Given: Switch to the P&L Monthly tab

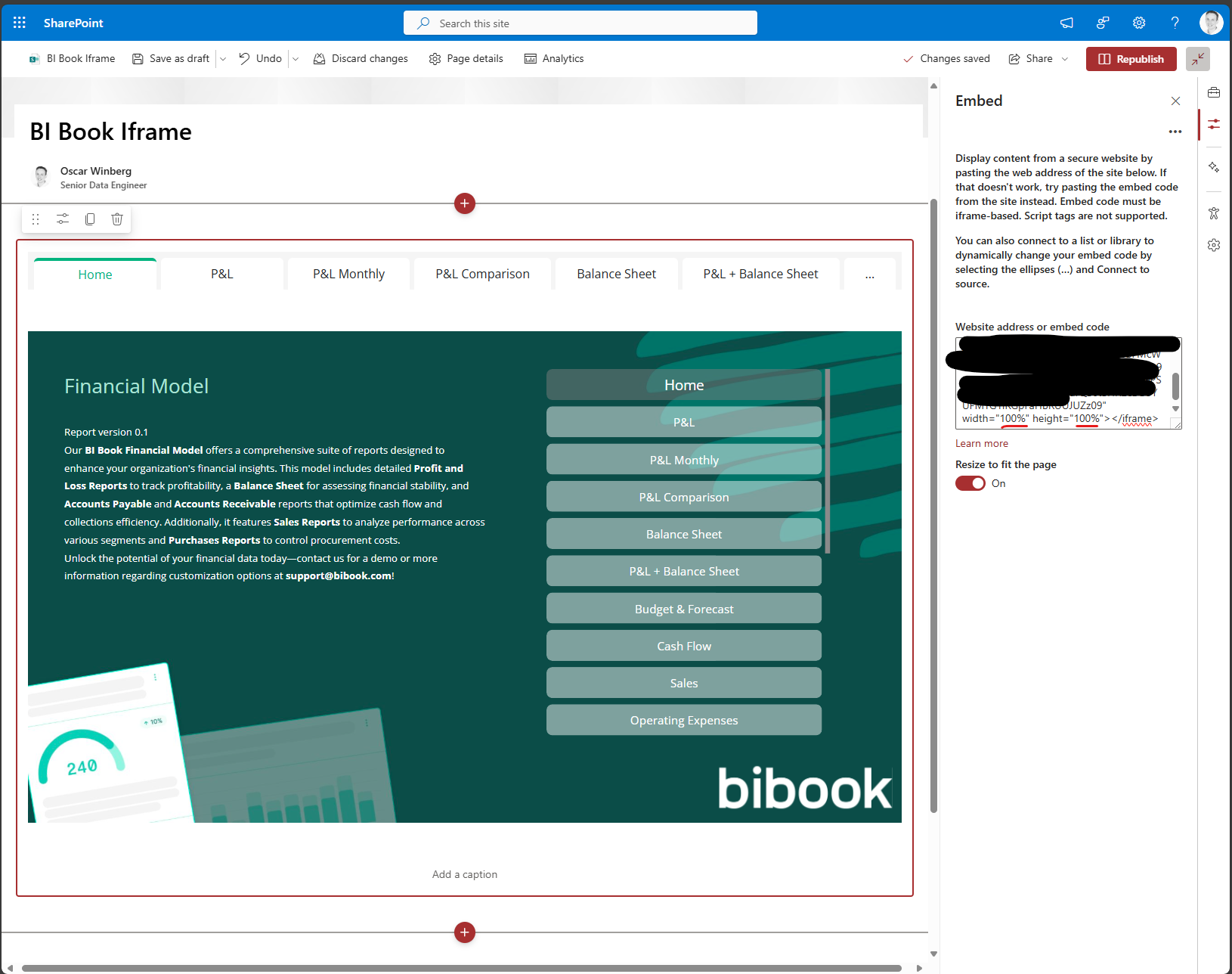Looking at the screenshot, I should [349, 275].
